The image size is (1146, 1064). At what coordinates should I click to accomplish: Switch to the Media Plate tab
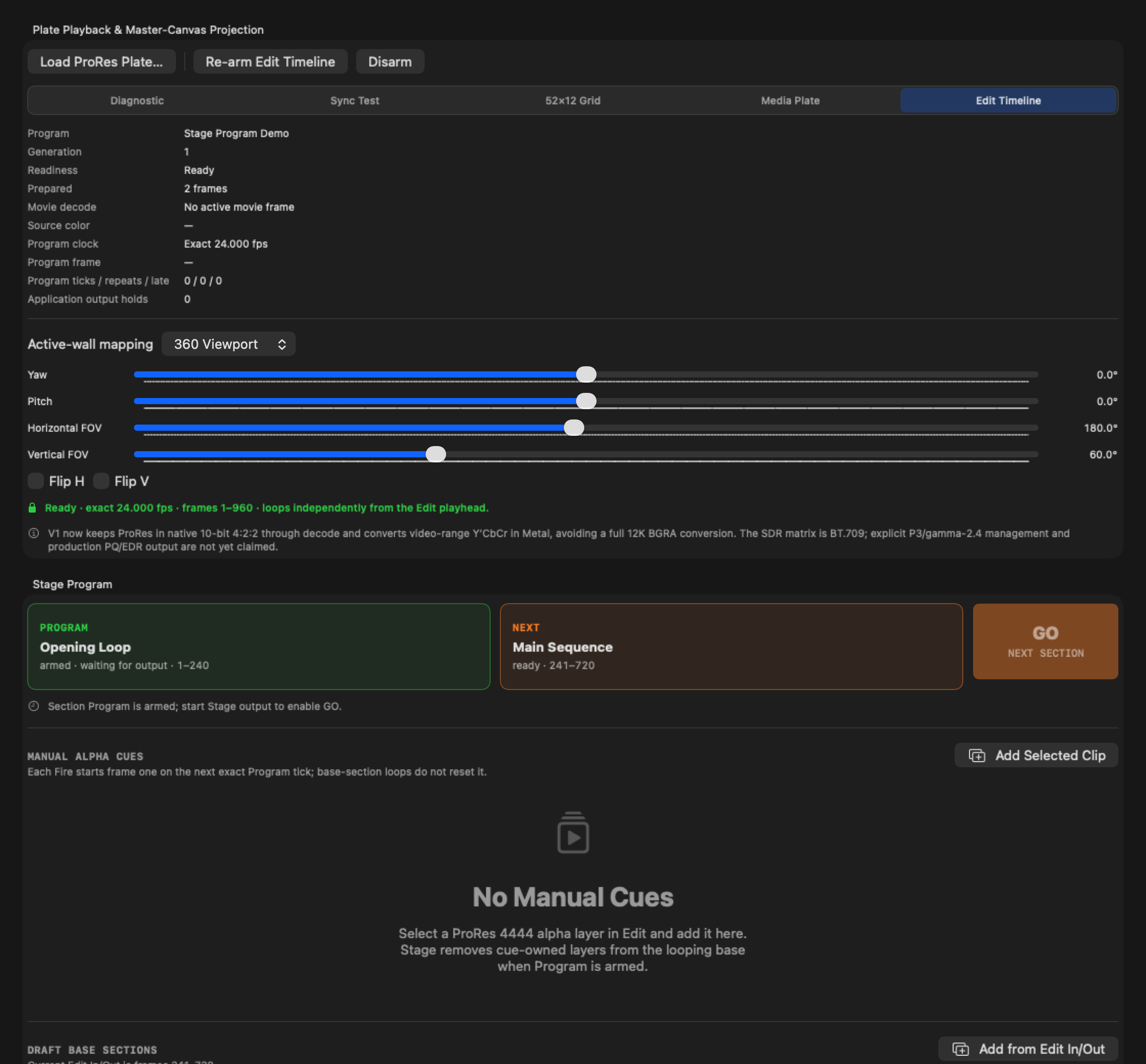[x=790, y=101]
